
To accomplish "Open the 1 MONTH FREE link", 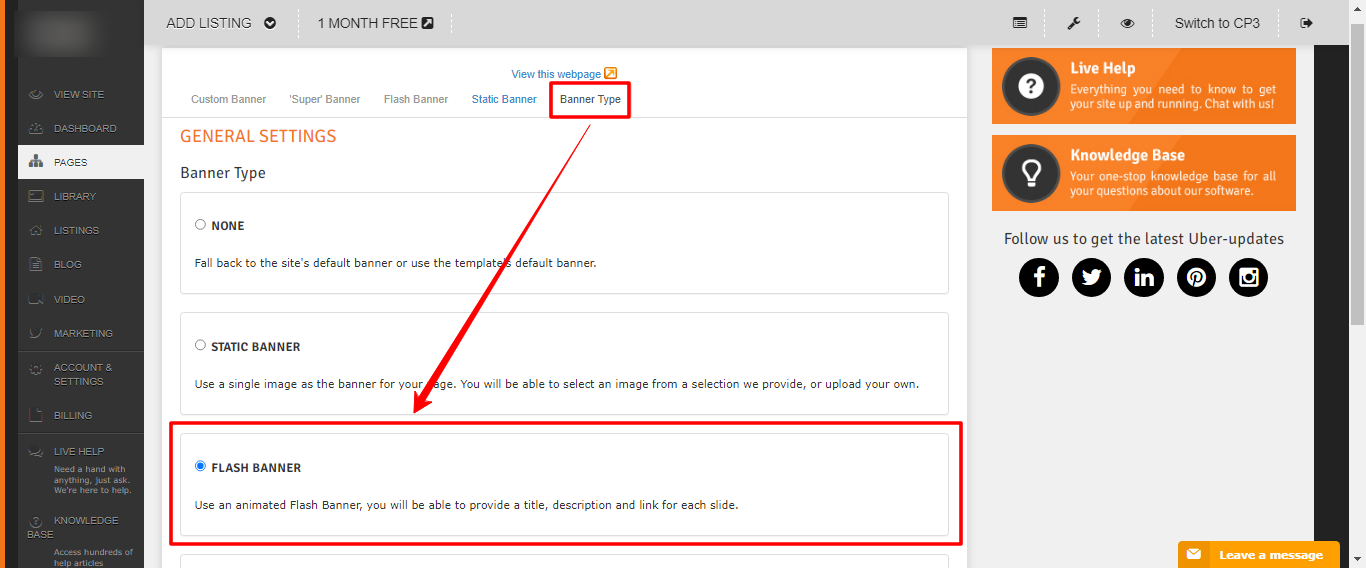I will coord(375,23).
